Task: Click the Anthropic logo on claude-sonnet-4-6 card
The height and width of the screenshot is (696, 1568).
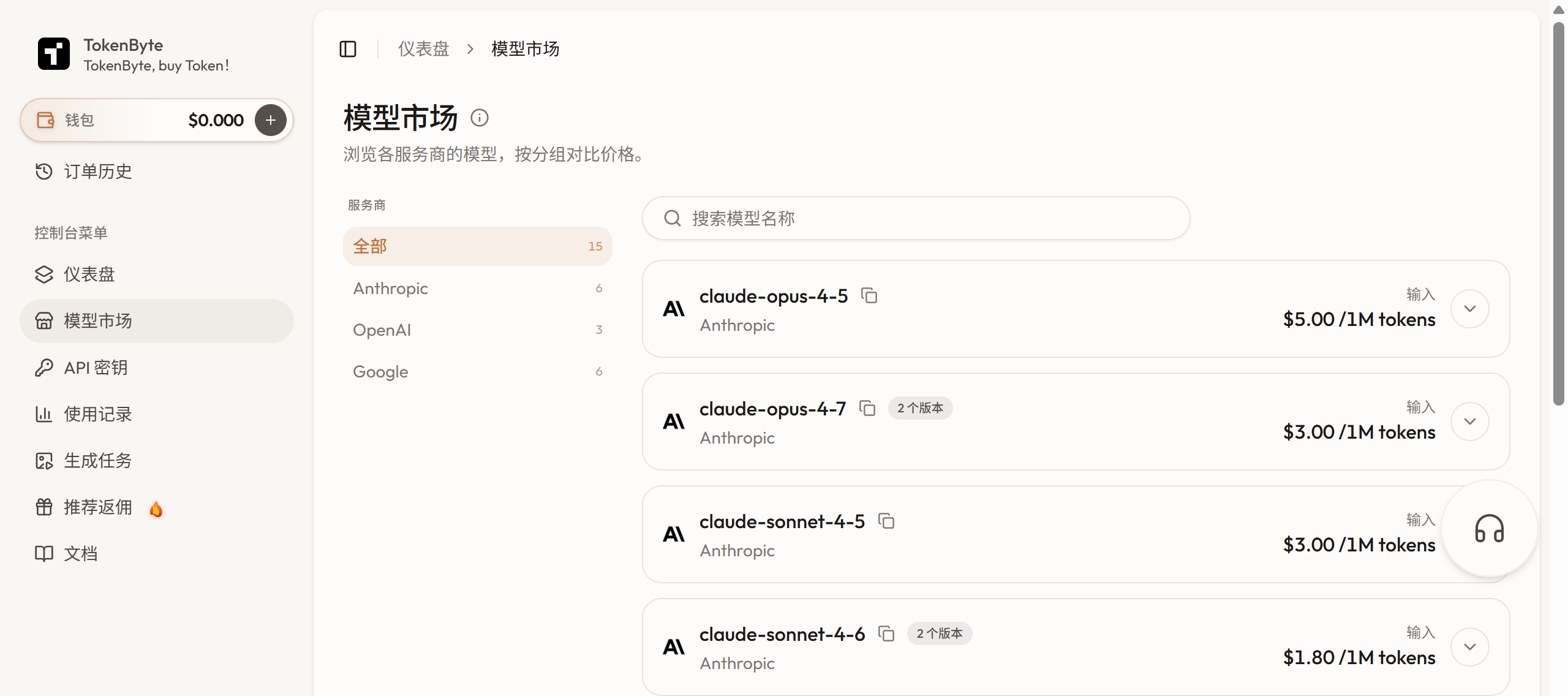Action: click(x=674, y=647)
